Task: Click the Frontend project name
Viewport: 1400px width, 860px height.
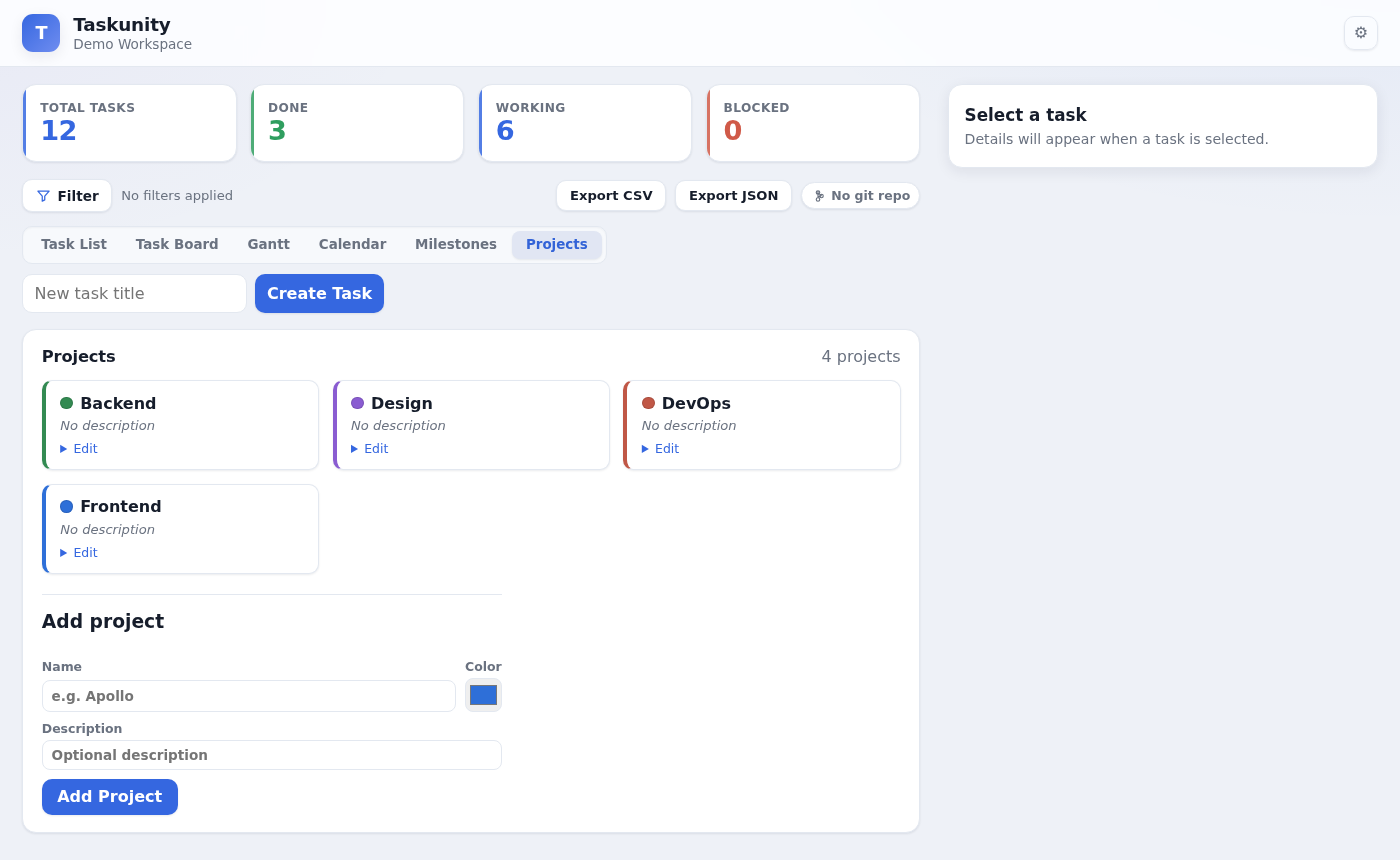Action: coord(121,507)
